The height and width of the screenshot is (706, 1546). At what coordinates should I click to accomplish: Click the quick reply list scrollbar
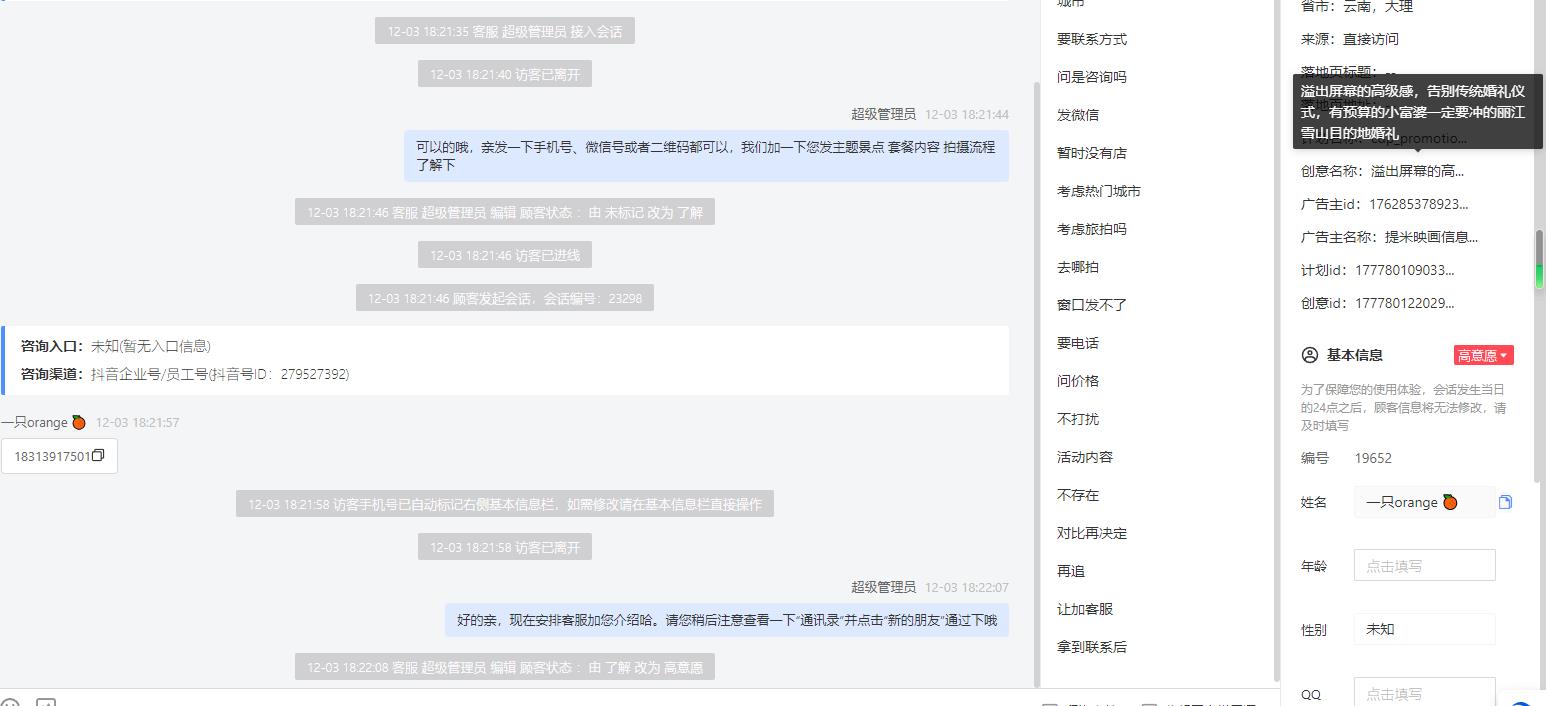coord(1275,340)
